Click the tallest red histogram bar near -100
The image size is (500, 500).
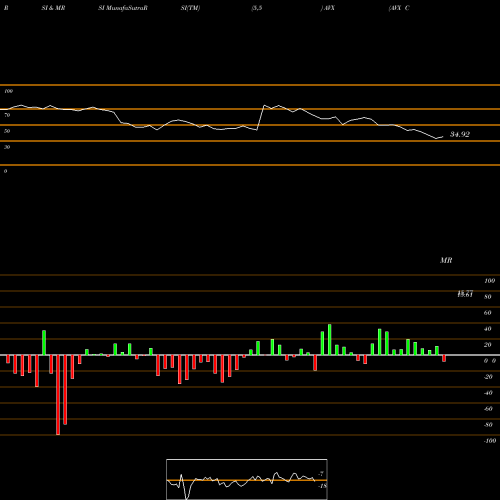pyautogui.click(x=58, y=395)
